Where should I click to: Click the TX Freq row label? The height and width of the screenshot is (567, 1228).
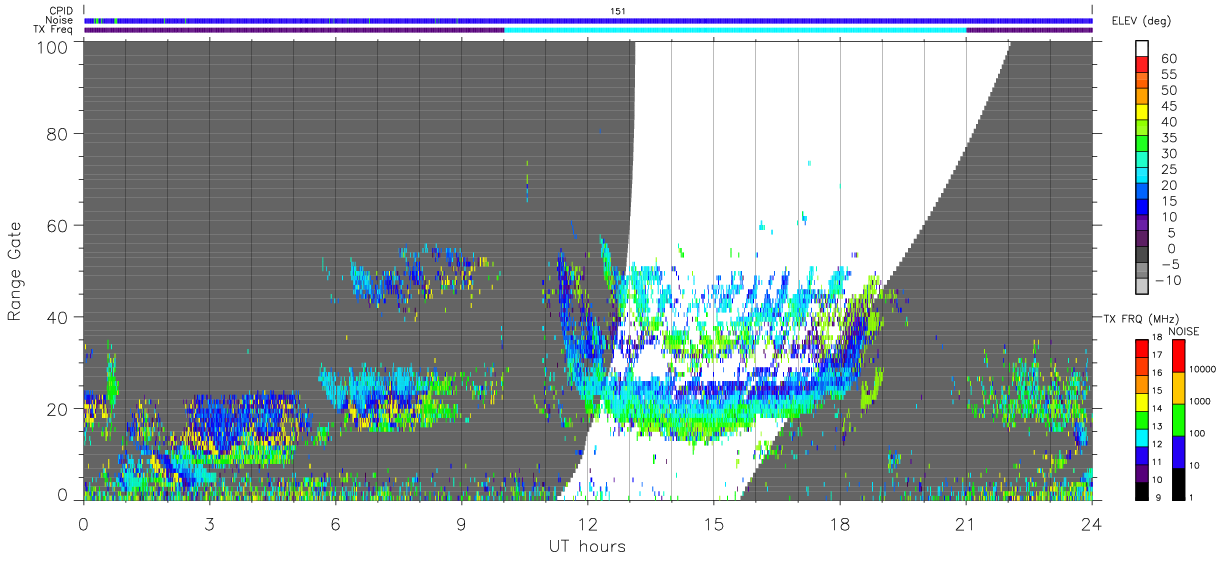tap(54, 29)
